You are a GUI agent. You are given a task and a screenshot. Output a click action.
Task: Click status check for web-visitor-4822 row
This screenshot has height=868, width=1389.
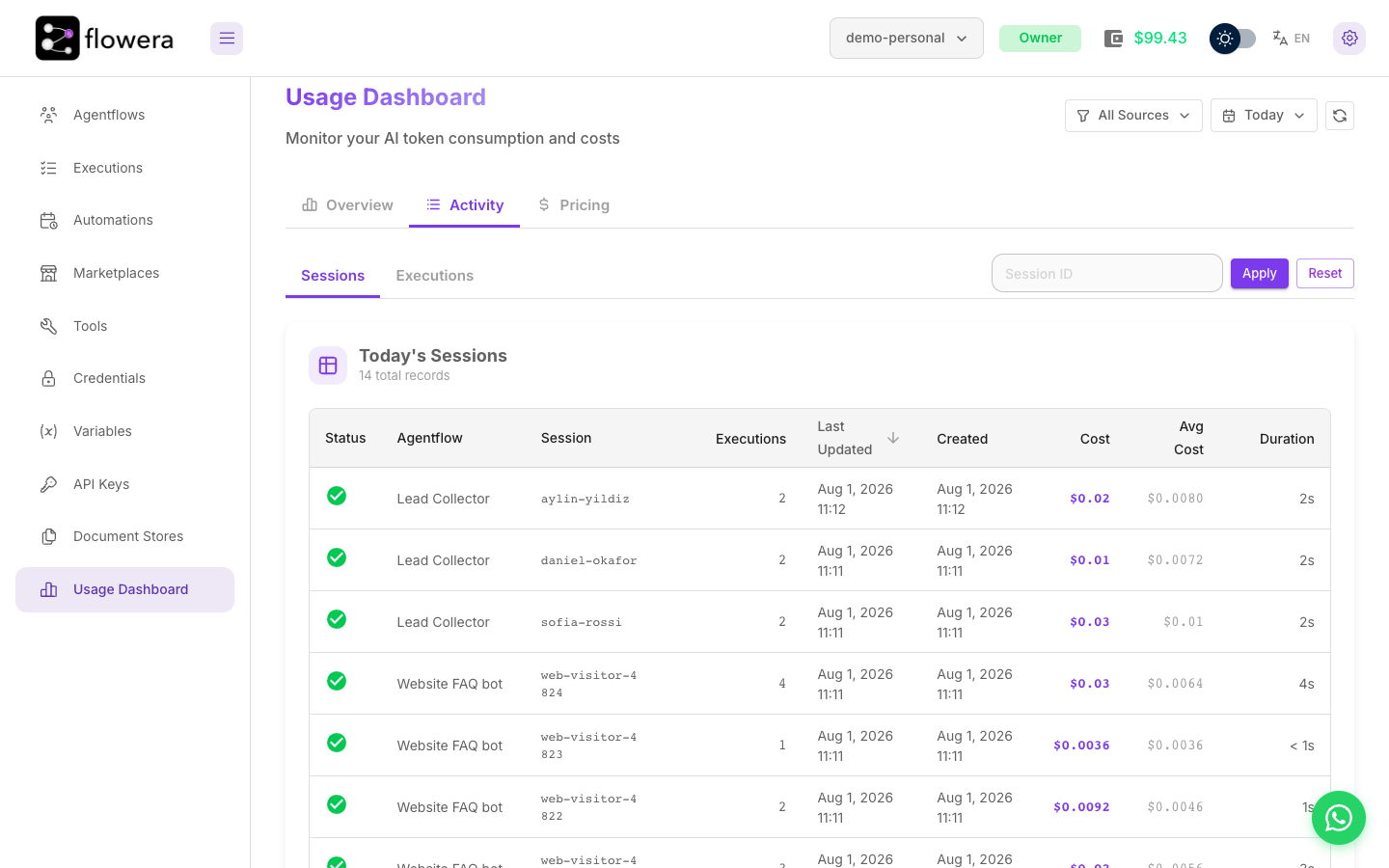tap(337, 804)
